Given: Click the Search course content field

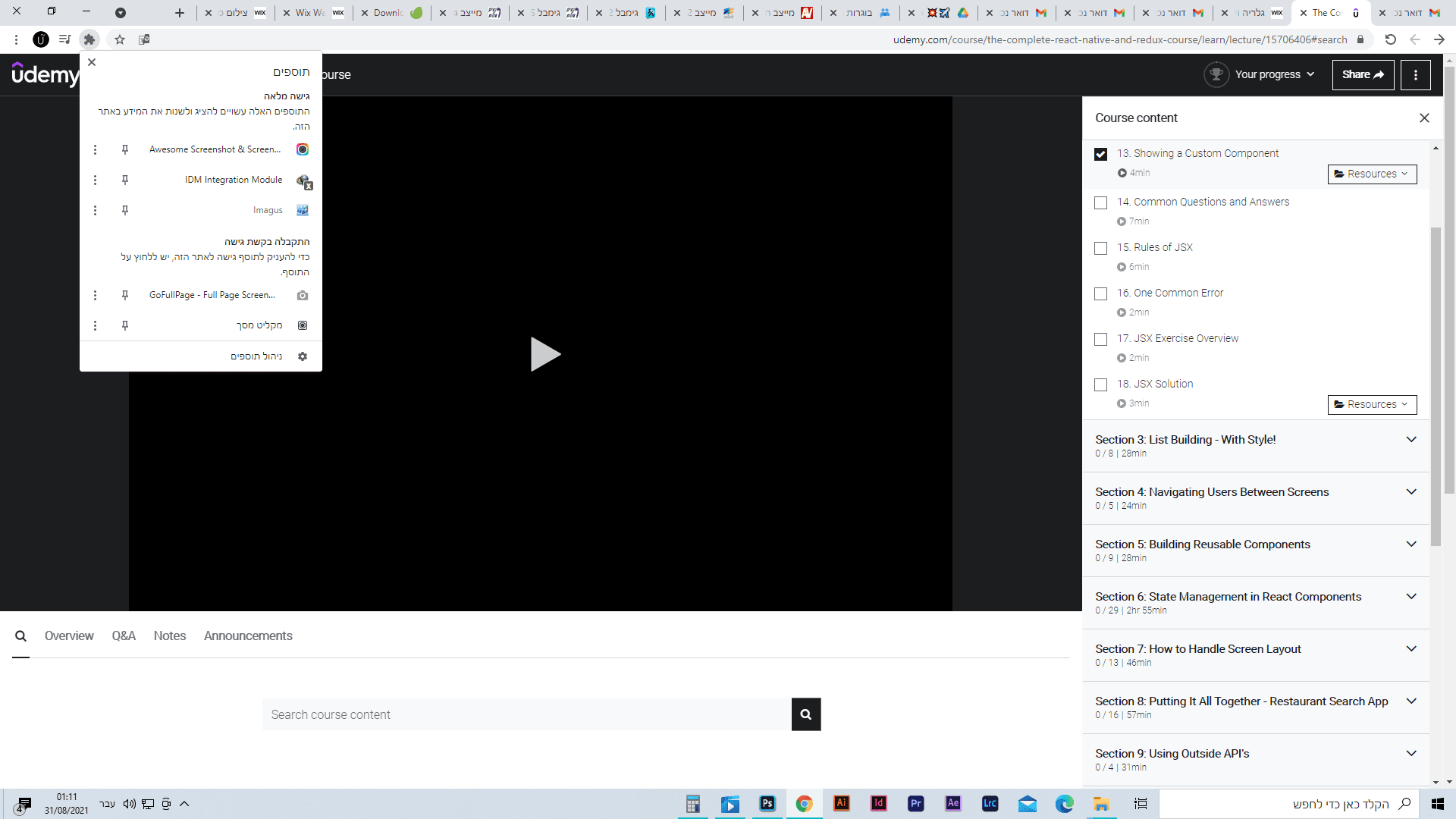Looking at the screenshot, I should 526,714.
